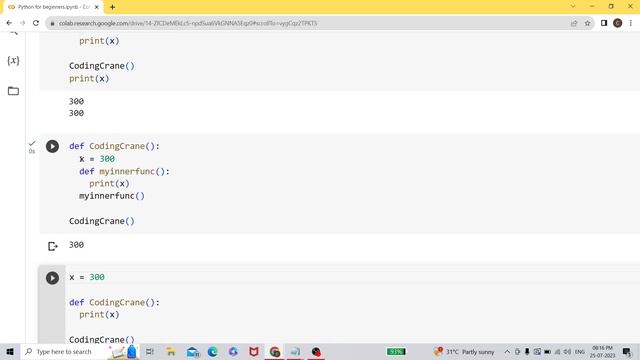Open the Chrome profile avatar
The width and height of the screenshot is (640, 360).
pos(617,23)
